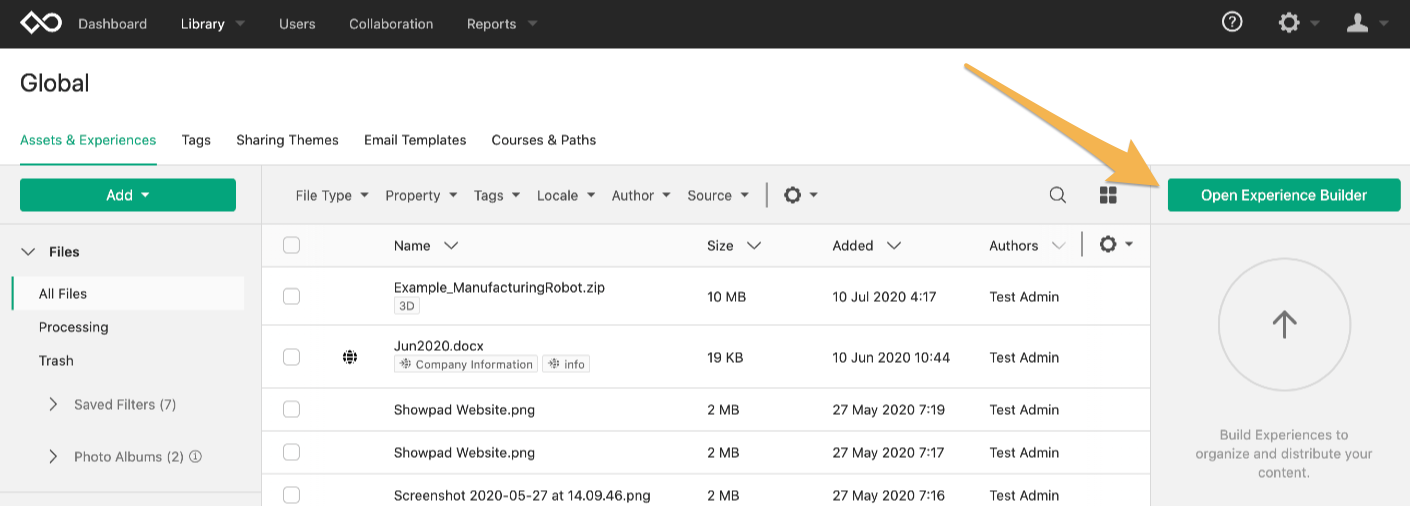Open the user profile icon menu
Viewport: 1410px width, 506px height.
pos(1357,23)
